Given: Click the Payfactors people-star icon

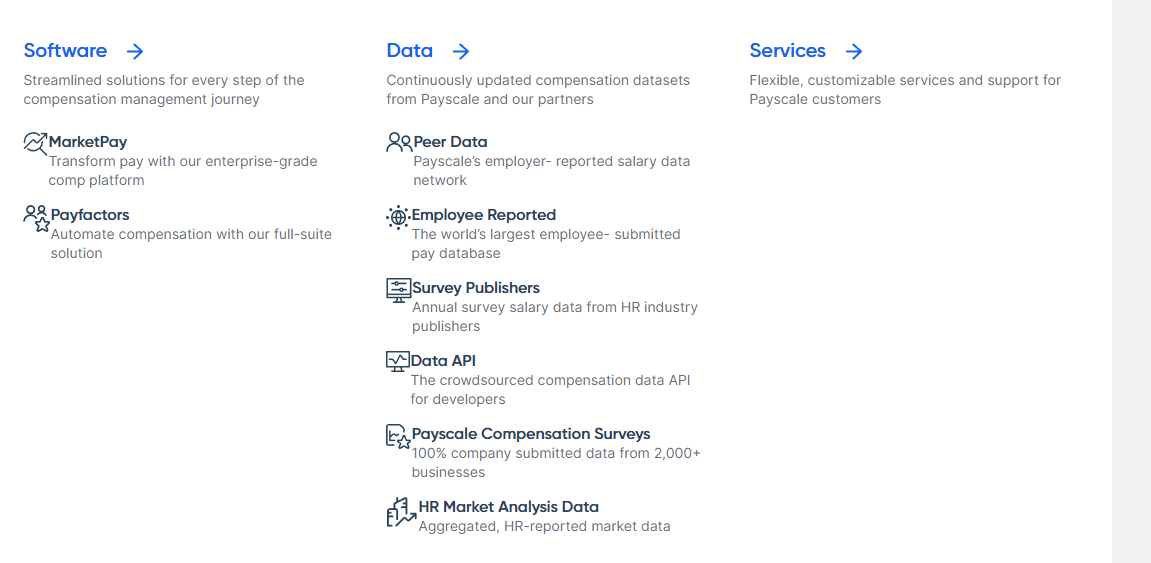Looking at the screenshot, I should (x=36, y=219).
